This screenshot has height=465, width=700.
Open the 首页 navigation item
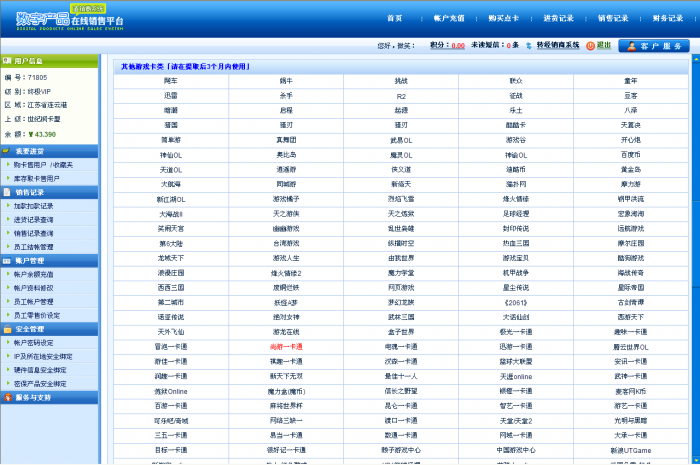pos(394,18)
